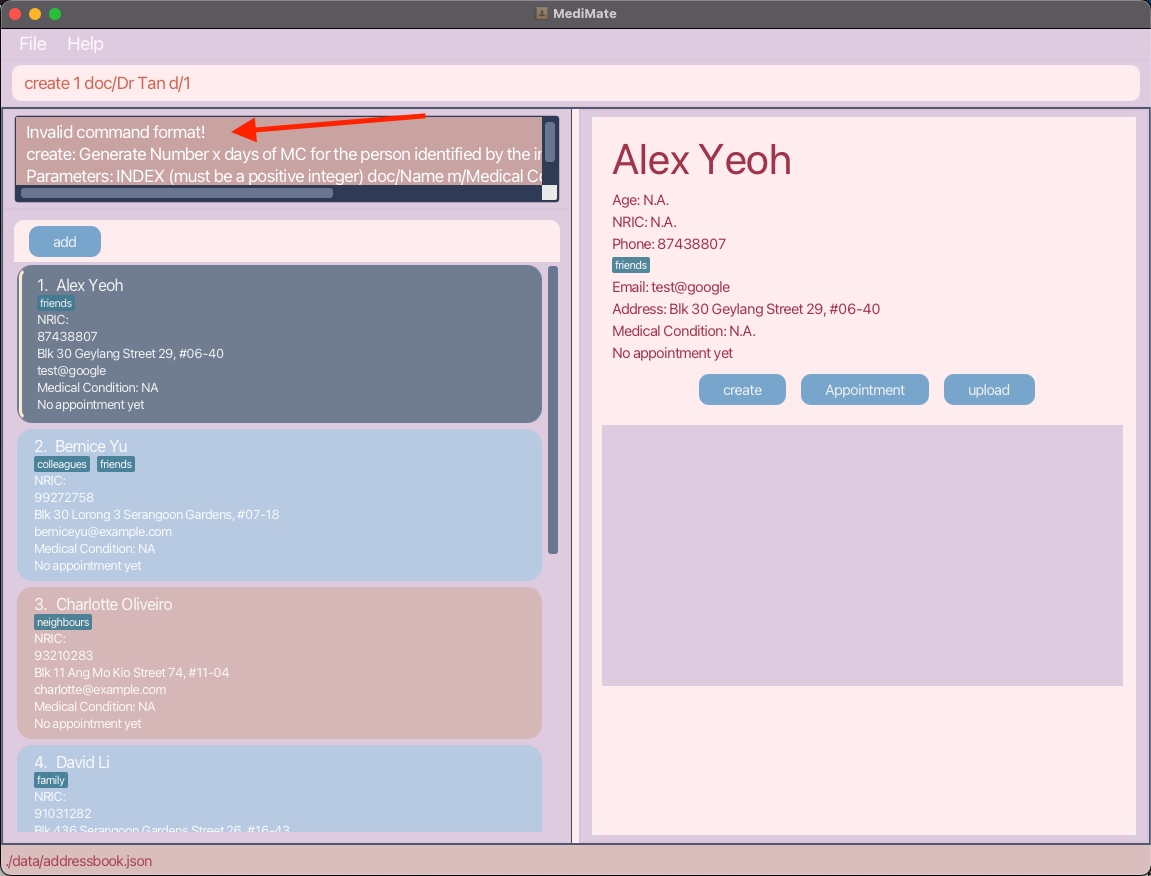Click the MediMate title bar icon
Viewport: 1151px width, 876px height.
pos(542,13)
